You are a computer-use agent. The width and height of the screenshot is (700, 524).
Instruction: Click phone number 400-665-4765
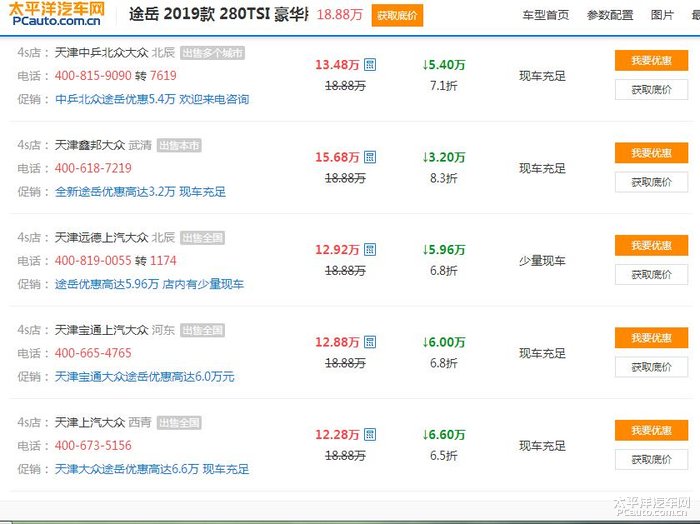(x=93, y=353)
